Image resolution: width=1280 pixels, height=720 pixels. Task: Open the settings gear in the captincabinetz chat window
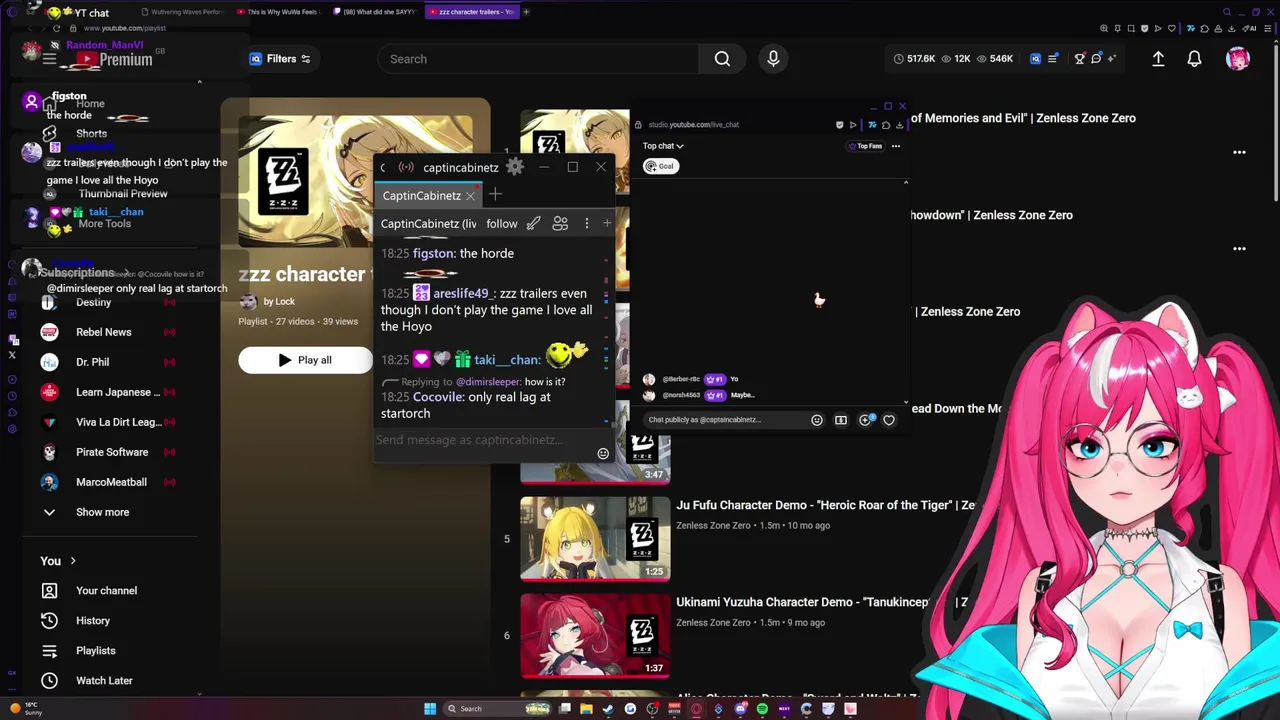[514, 167]
